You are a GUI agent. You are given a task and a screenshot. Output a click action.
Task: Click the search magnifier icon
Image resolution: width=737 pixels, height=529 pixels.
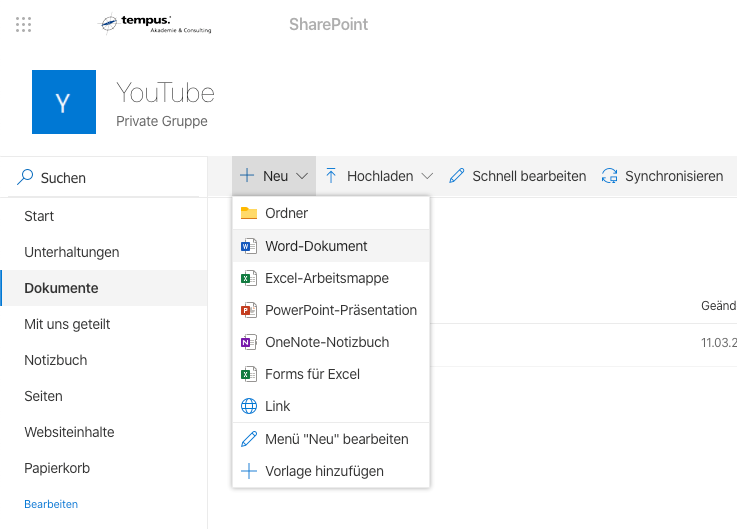click(x=25, y=177)
